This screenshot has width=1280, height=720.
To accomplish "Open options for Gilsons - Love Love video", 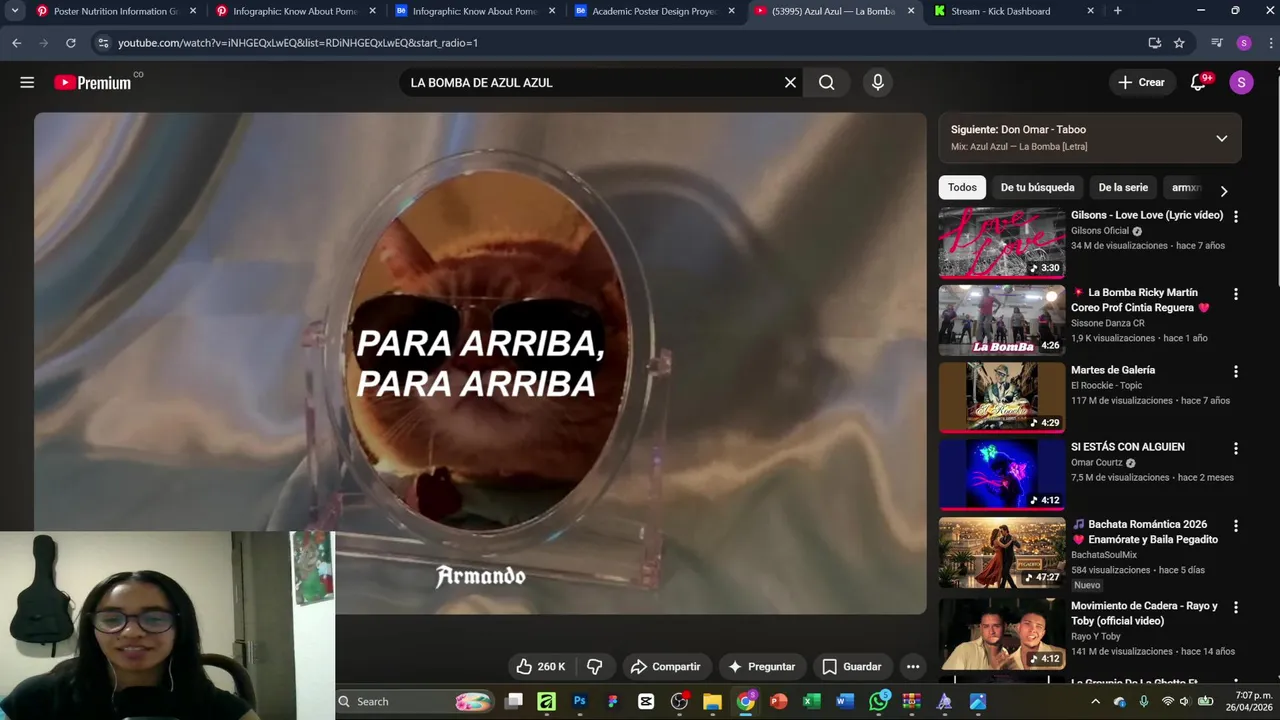I will pos(1235,216).
